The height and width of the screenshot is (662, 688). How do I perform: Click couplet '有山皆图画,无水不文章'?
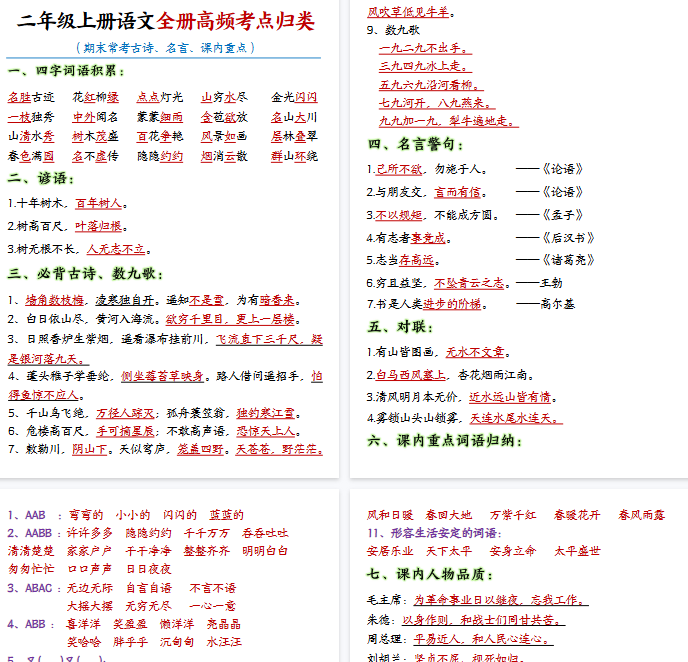pos(439,352)
